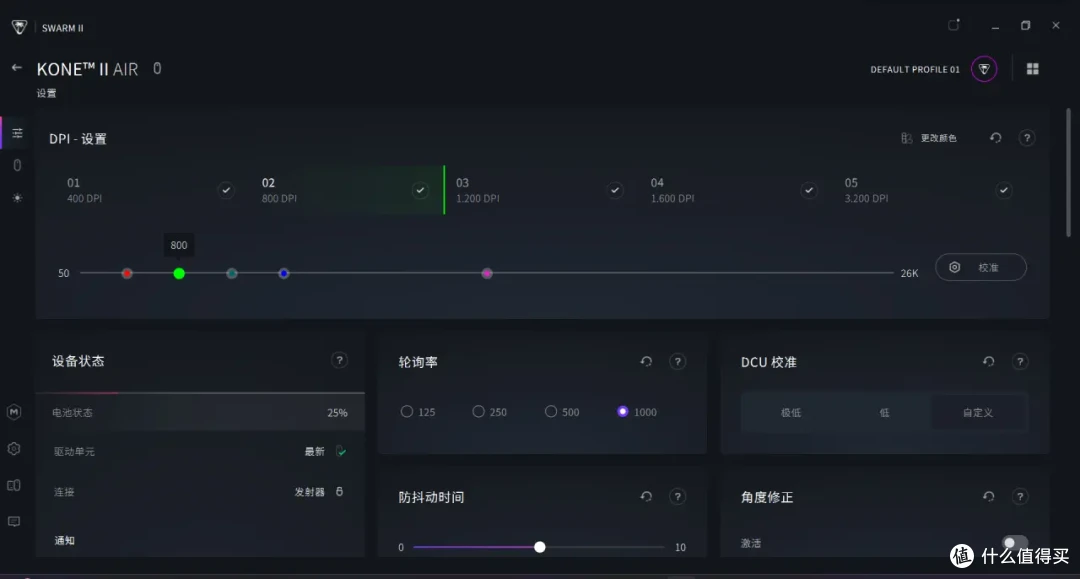Show help for 设备状态 panel
The height and width of the screenshot is (579, 1080).
pyautogui.click(x=339, y=360)
